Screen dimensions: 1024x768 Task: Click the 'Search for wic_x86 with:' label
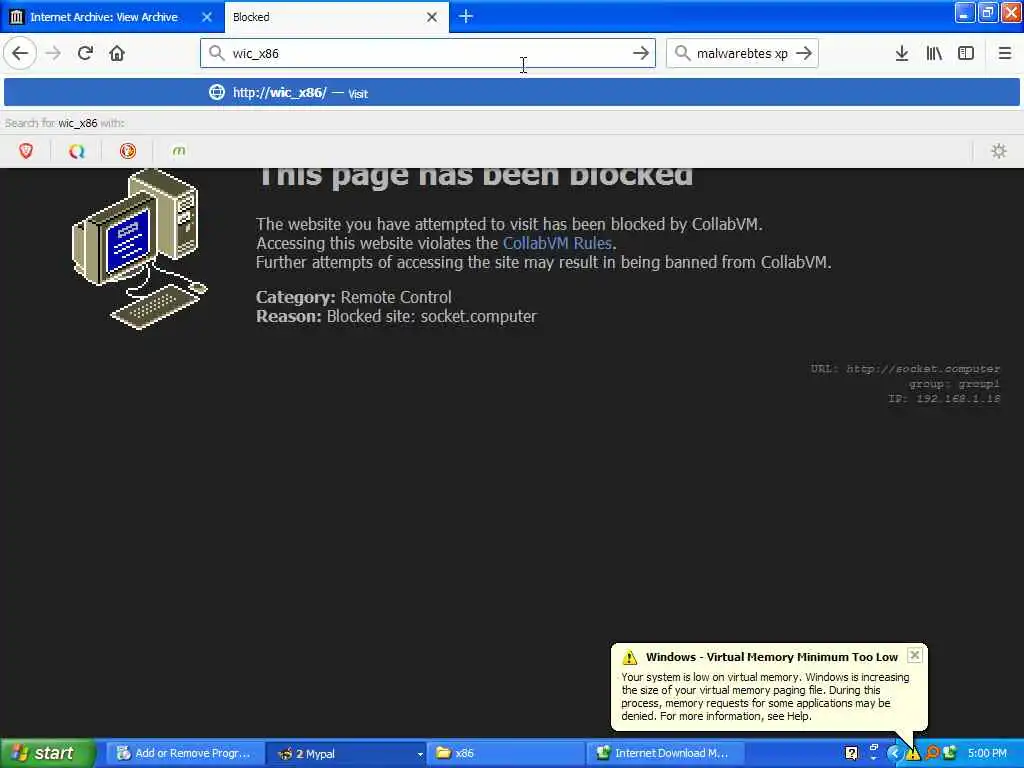coord(65,123)
